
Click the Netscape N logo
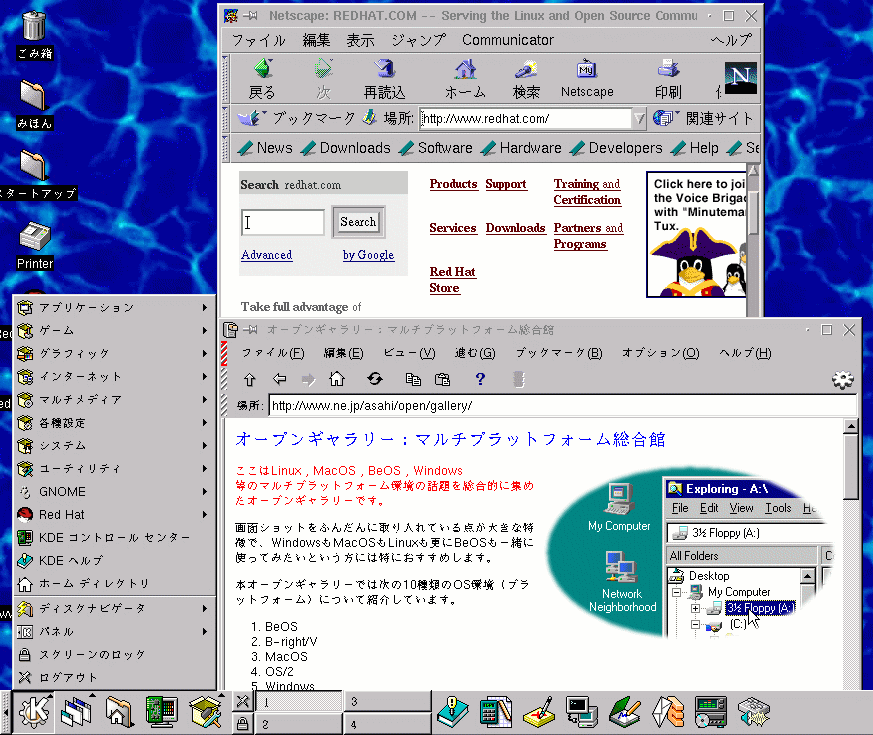(x=740, y=78)
